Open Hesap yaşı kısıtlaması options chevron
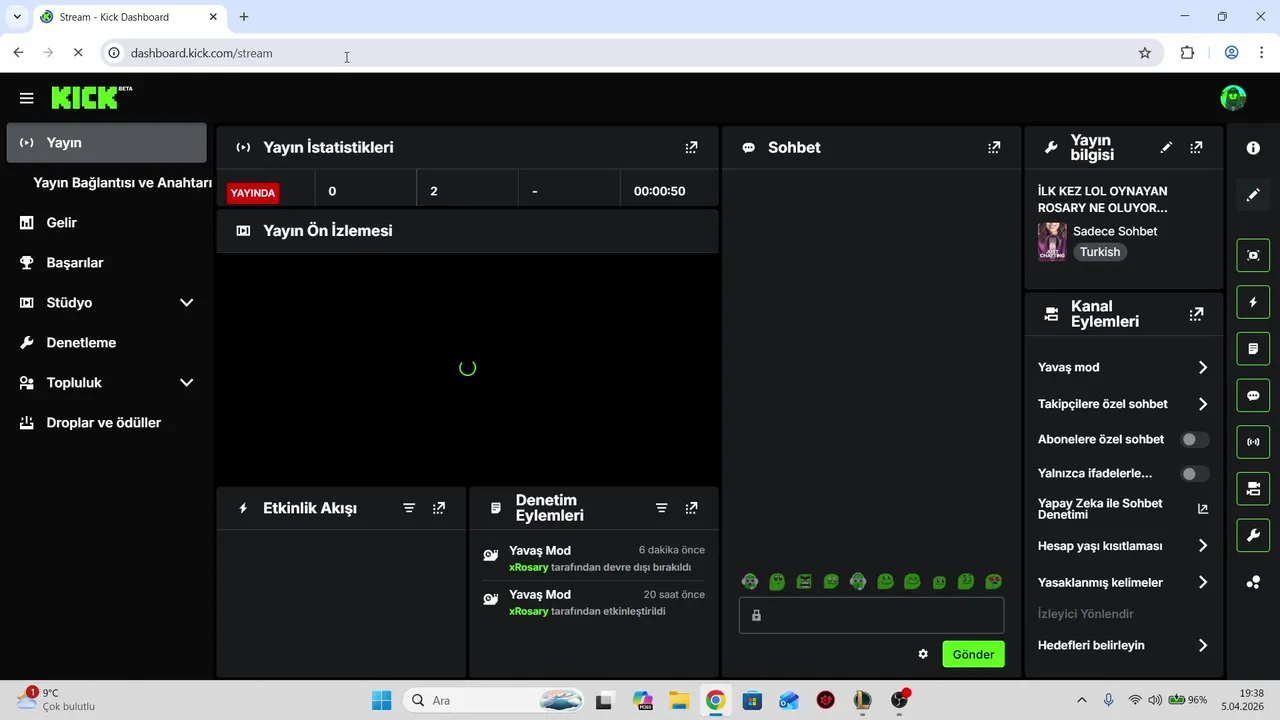 click(1203, 546)
